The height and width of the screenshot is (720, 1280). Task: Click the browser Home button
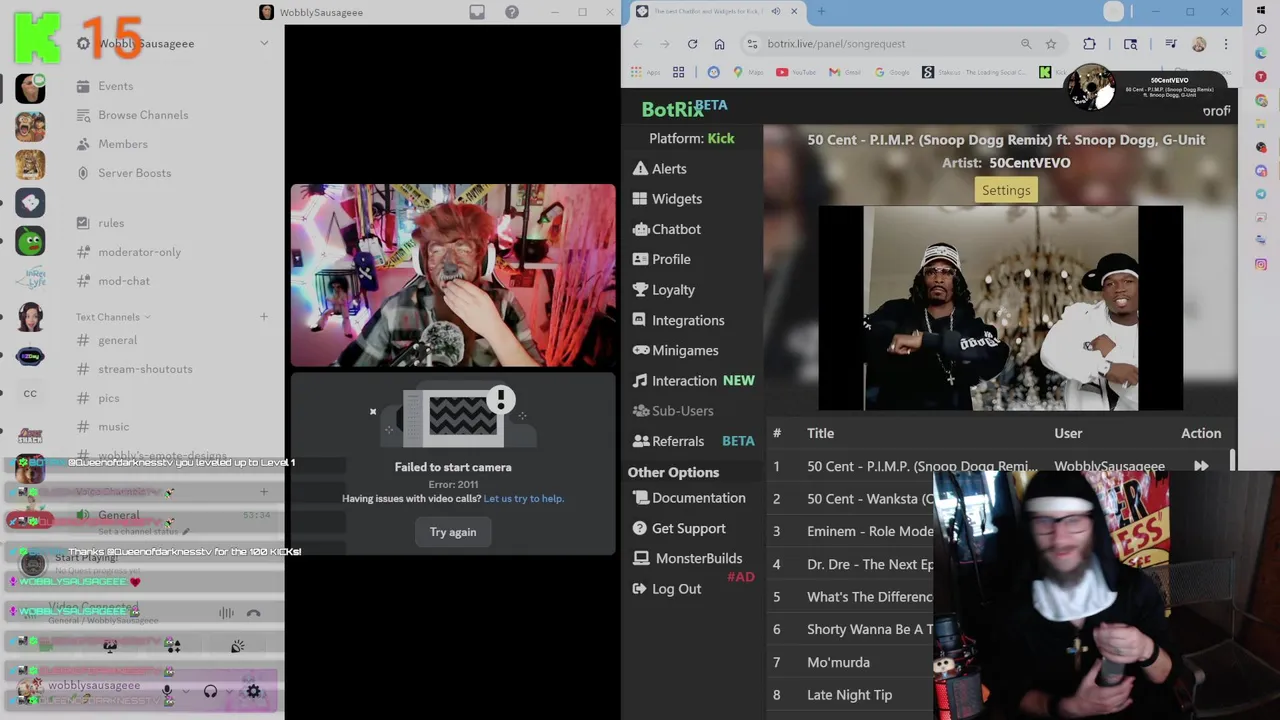(719, 44)
